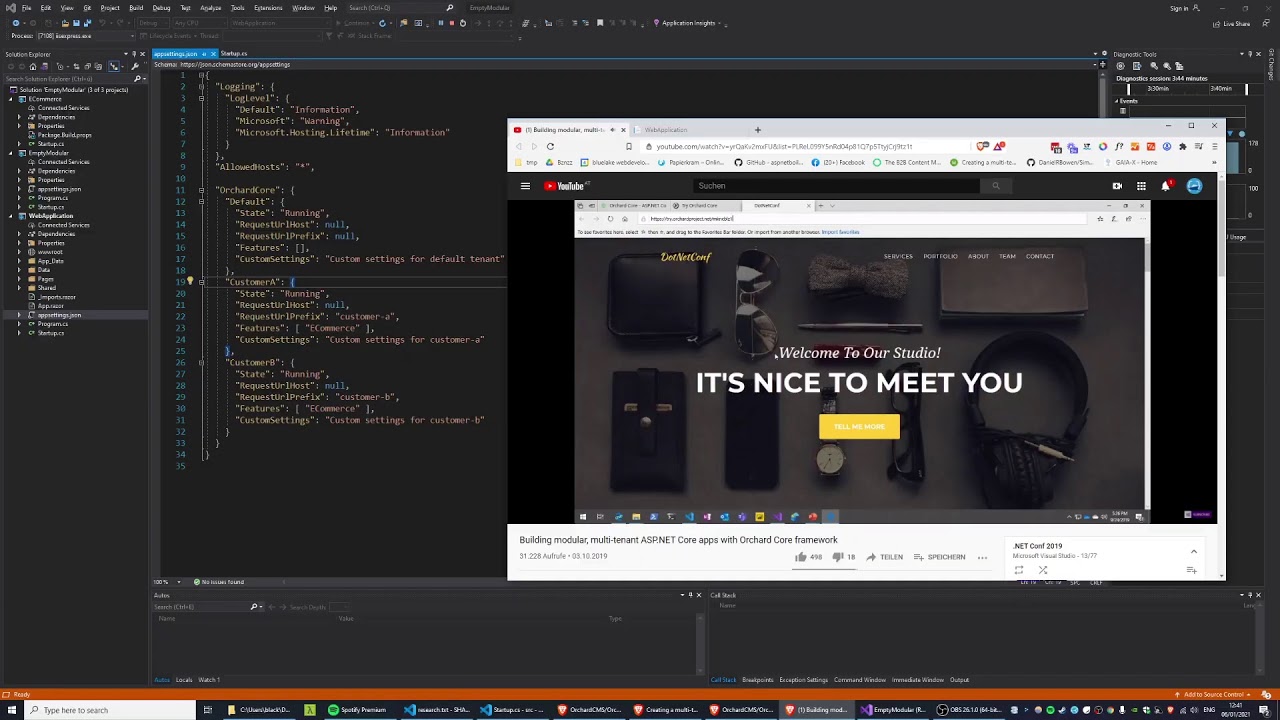The height and width of the screenshot is (720, 1280).
Task: Toggle pin on the Autos panel
Action: coord(692,595)
